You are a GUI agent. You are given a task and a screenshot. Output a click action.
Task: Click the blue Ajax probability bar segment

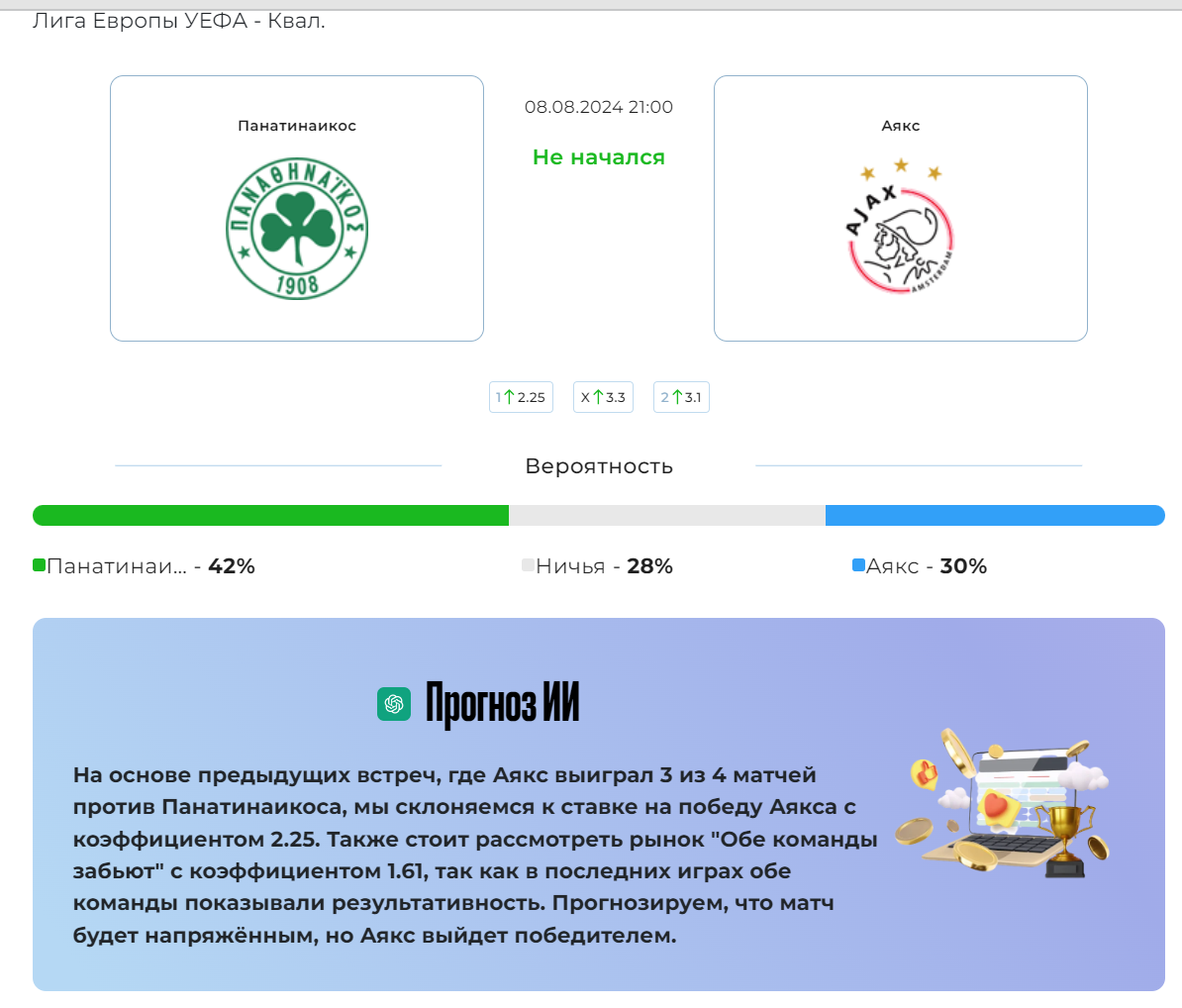click(995, 516)
